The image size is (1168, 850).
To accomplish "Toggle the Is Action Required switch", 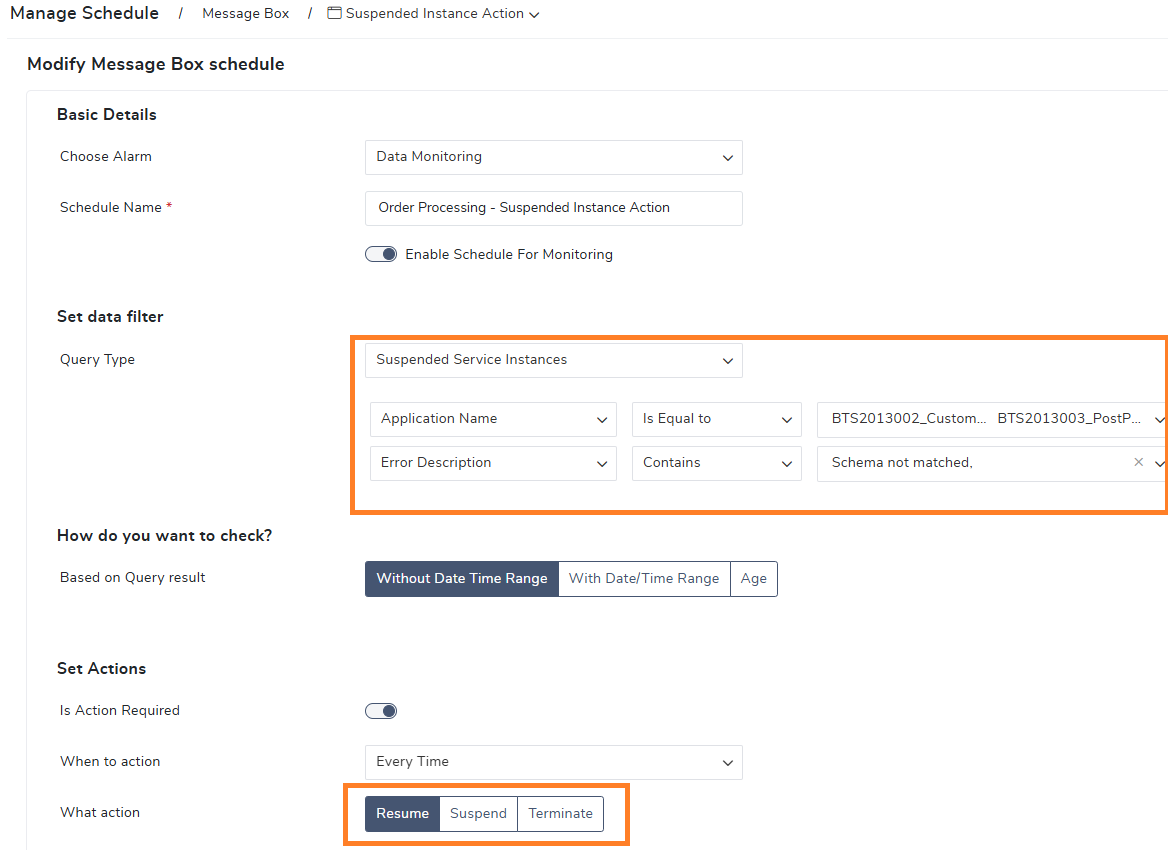I will (x=381, y=711).
